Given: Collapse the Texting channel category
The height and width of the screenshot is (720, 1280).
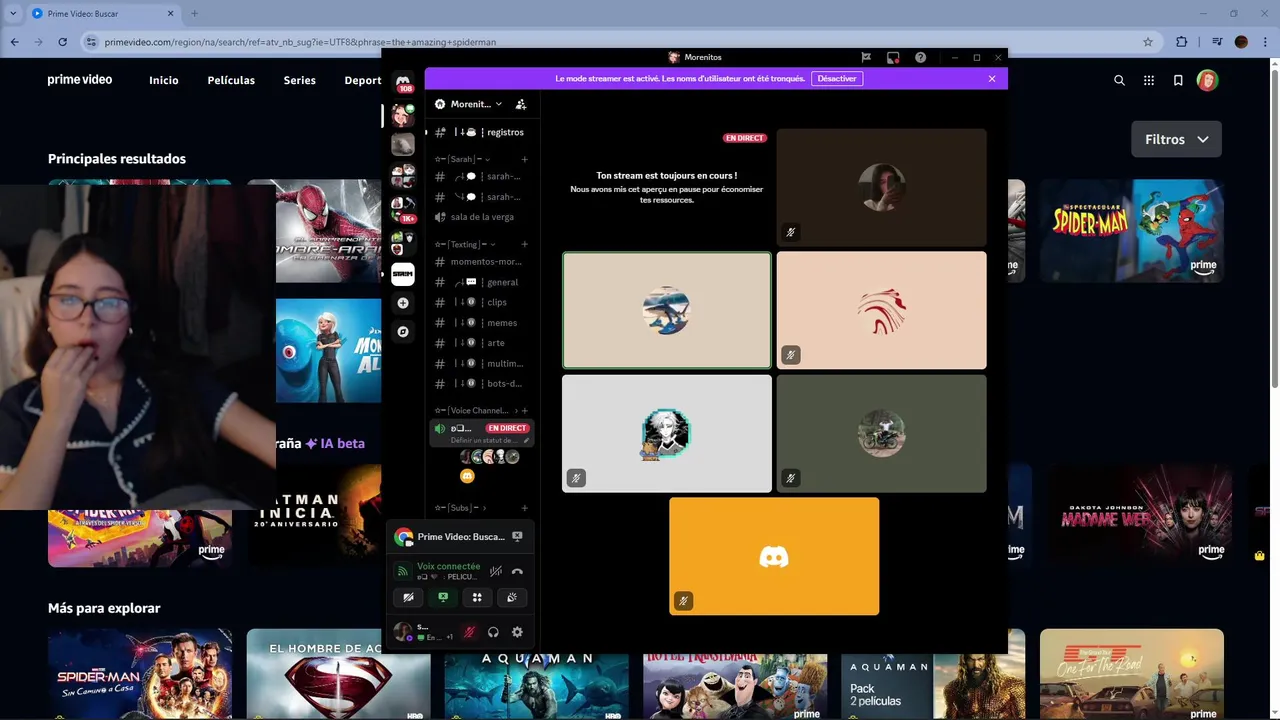Looking at the screenshot, I should 465,244.
